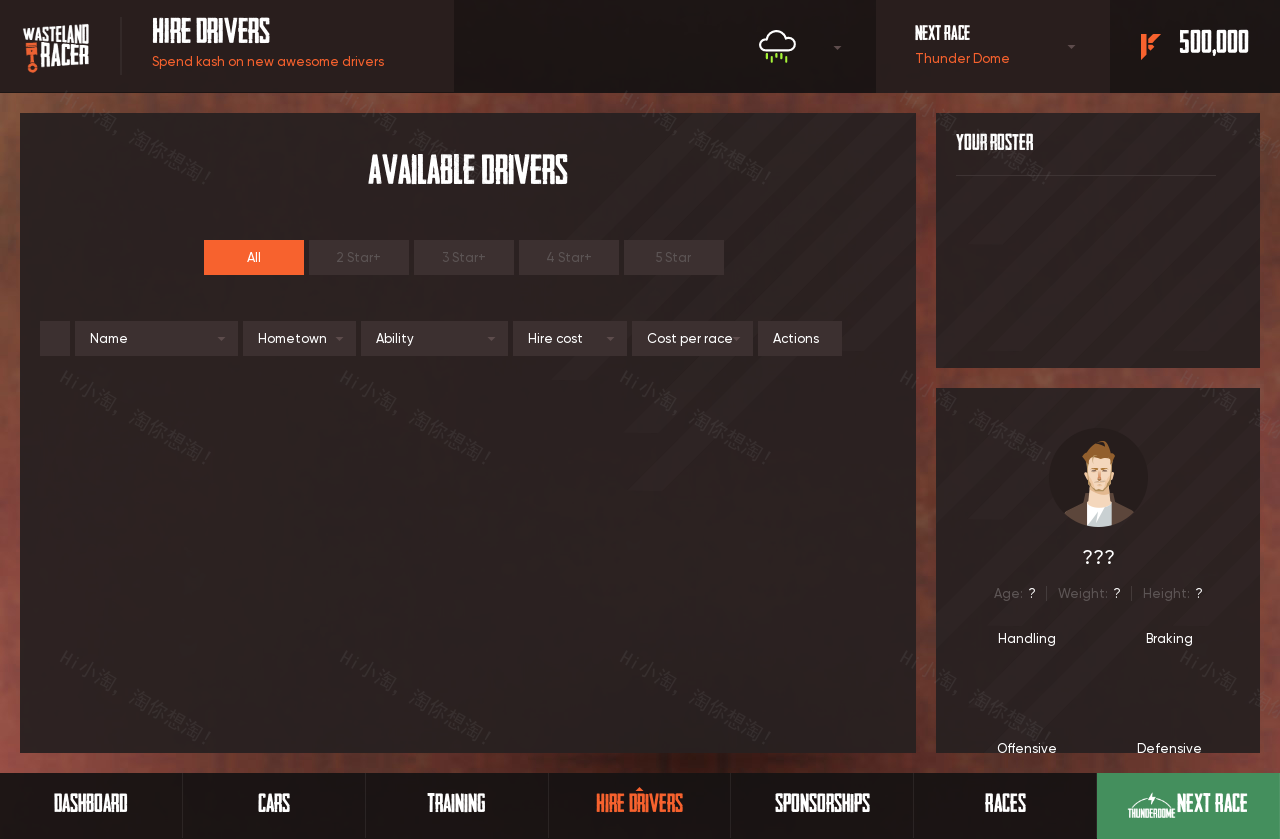
Task: Filter drivers by 5 Star
Action: tap(674, 258)
